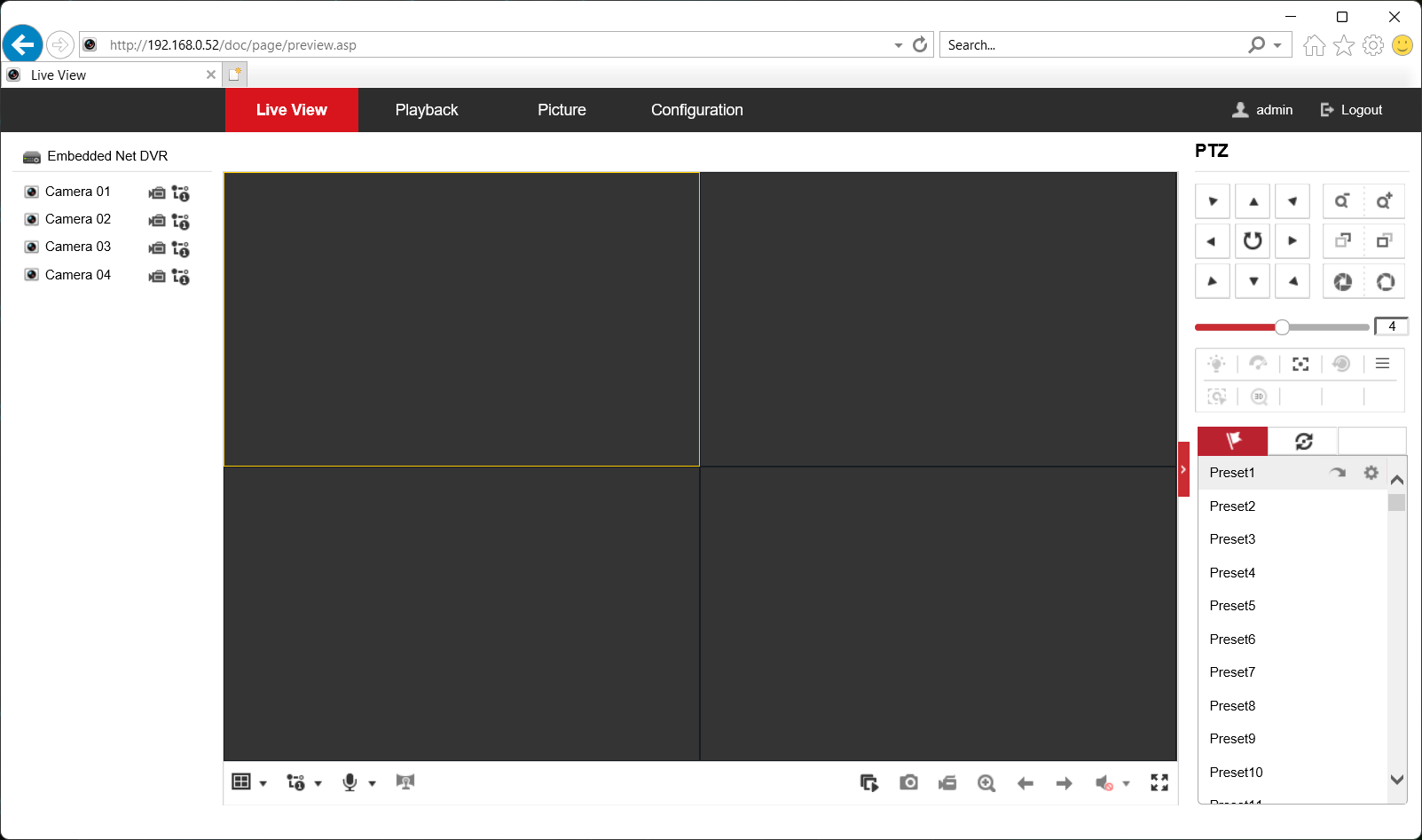Open two-way audio microphone dropdown
This screenshot has width=1422, height=840.
359,782
